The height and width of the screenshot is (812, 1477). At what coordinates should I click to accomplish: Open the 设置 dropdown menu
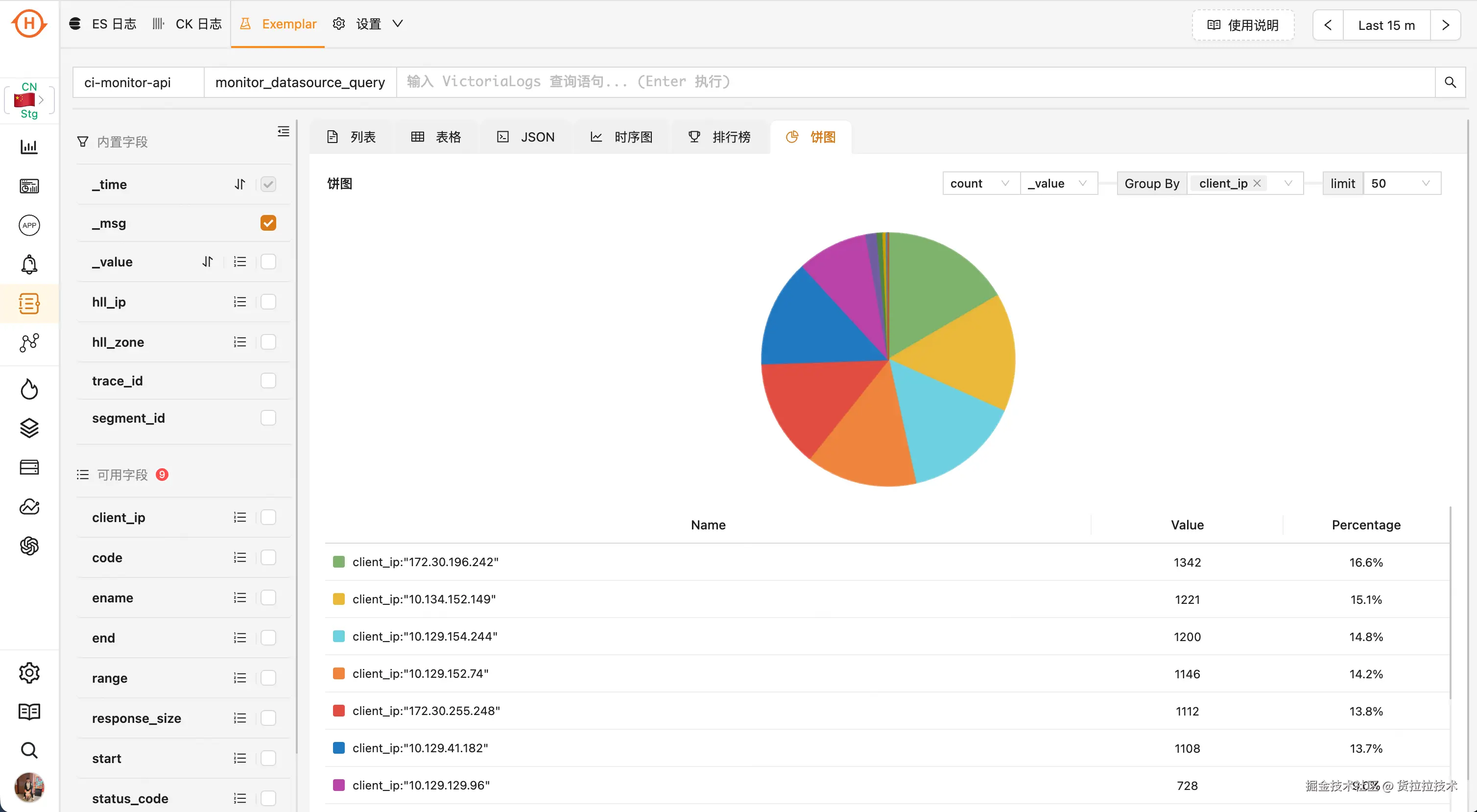click(x=368, y=24)
